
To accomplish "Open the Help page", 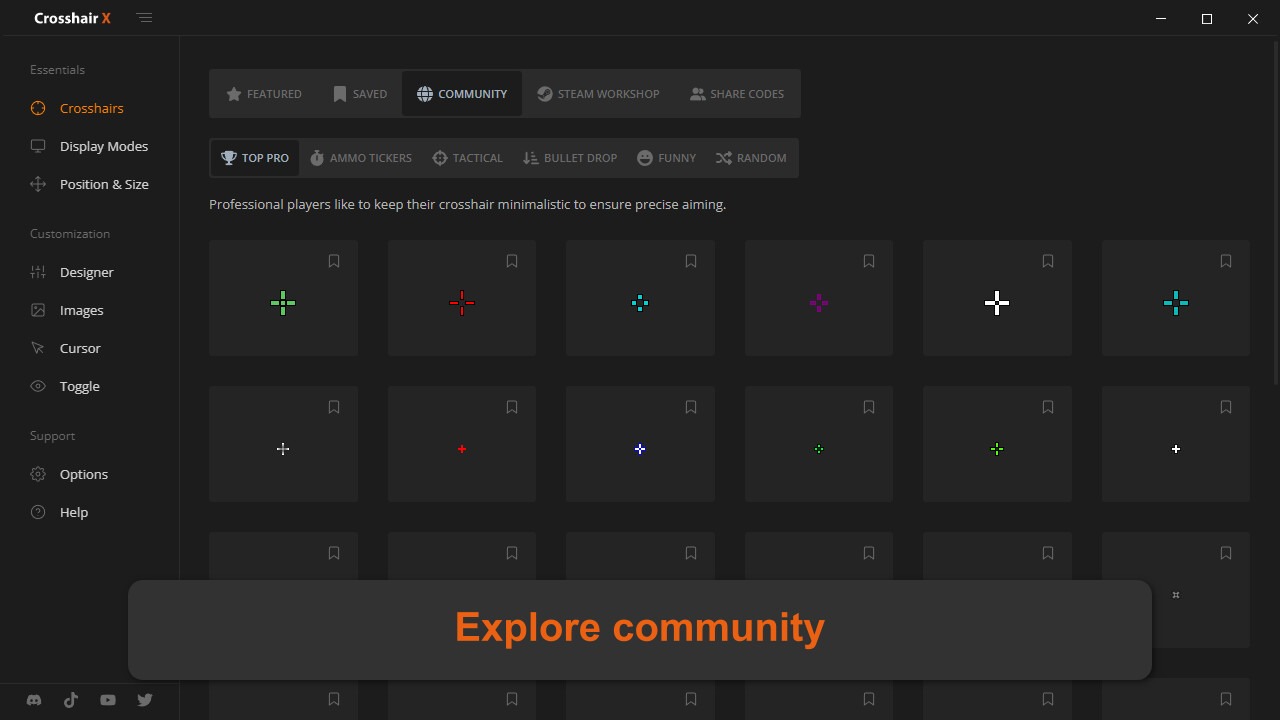I will (x=73, y=512).
